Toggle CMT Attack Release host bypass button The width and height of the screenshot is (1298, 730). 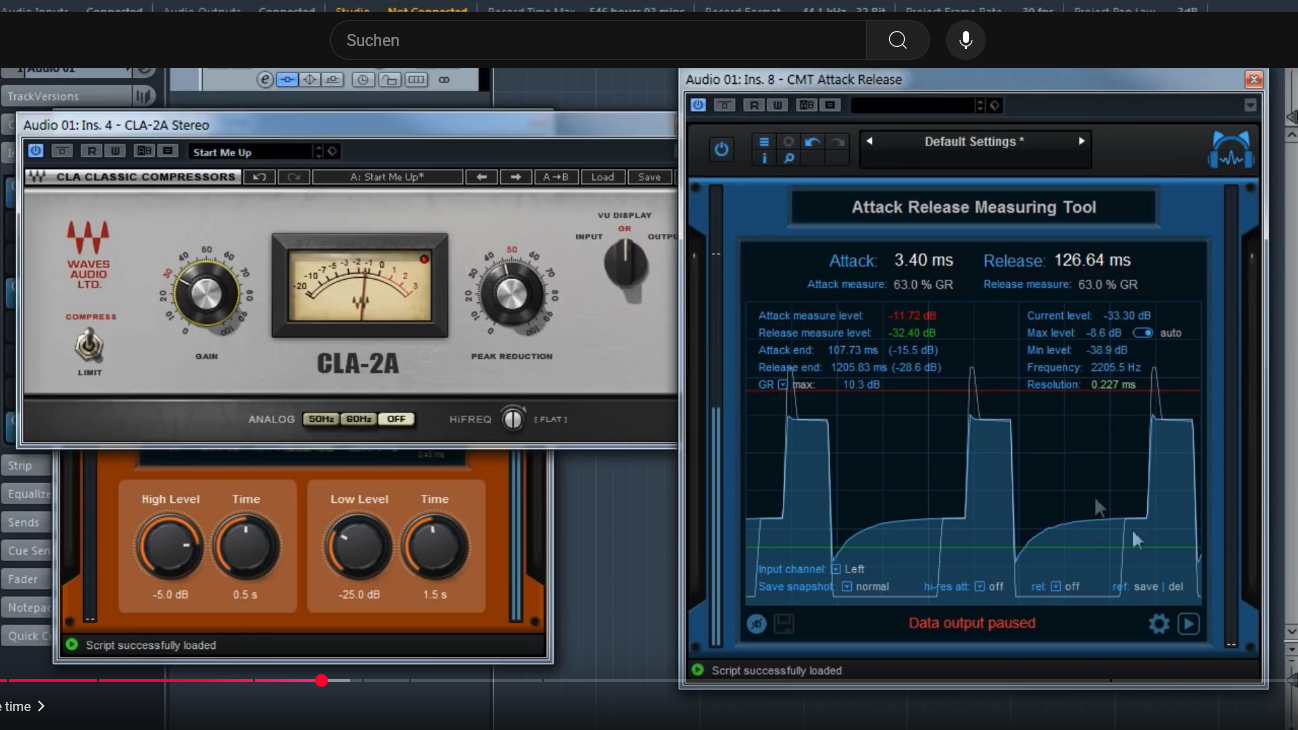[698, 105]
